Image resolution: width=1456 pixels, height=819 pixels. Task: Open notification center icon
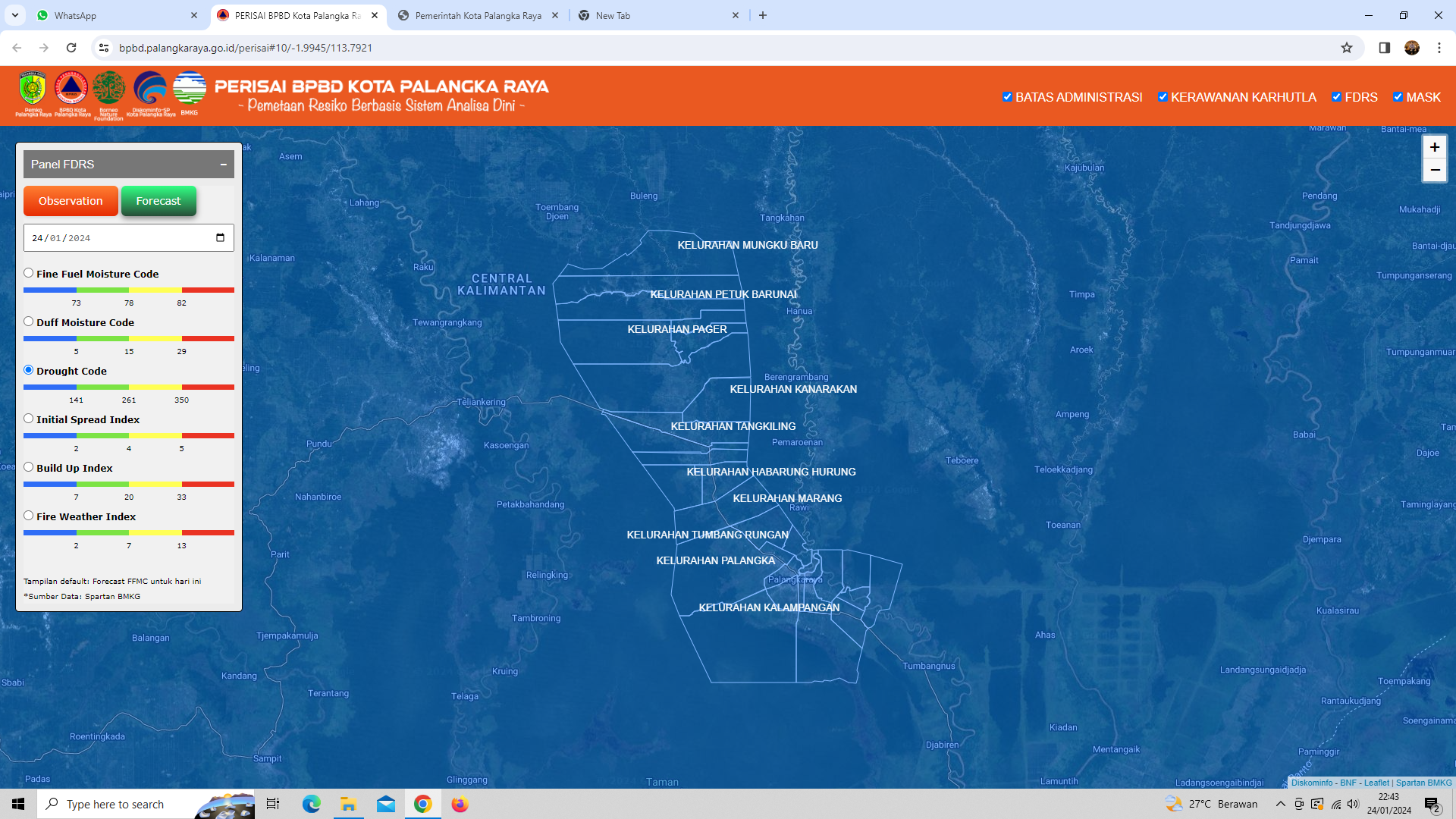click(1432, 805)
